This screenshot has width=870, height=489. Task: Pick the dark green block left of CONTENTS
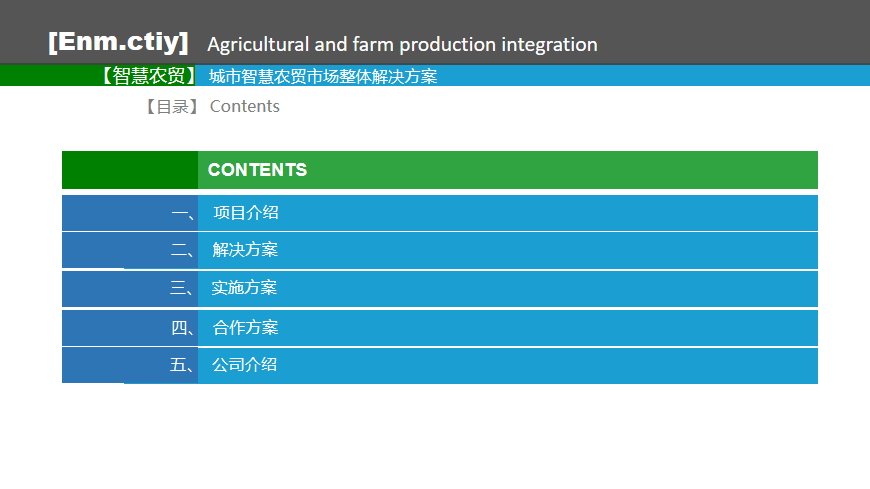[130, 170]
